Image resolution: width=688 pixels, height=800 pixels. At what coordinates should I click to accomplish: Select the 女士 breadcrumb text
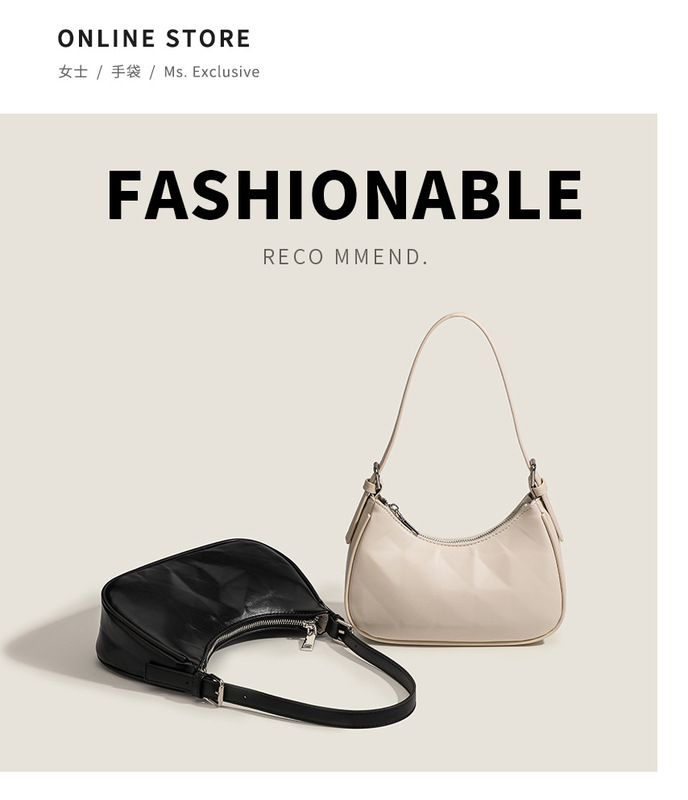(x=73, y=72)
